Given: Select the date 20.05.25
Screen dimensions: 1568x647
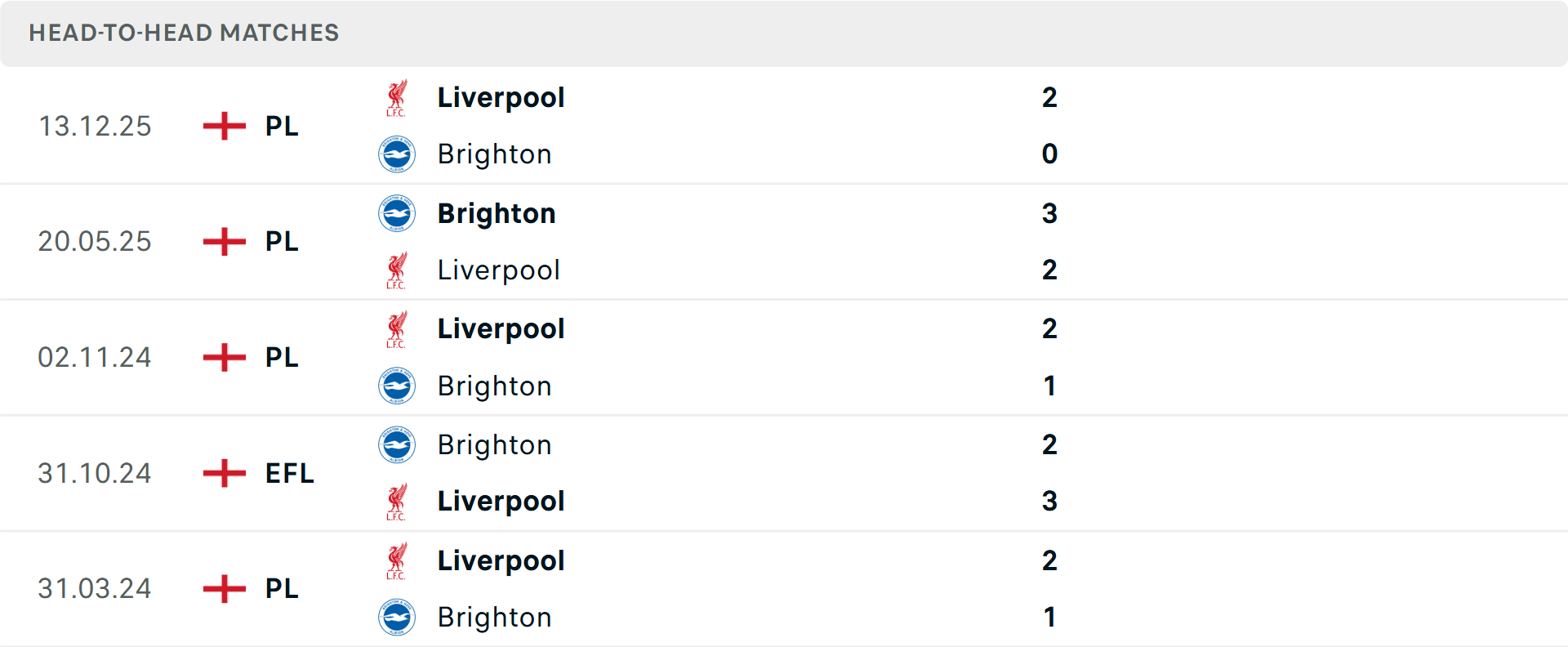Looking at the screenshot, I should [x=95, y=241].
